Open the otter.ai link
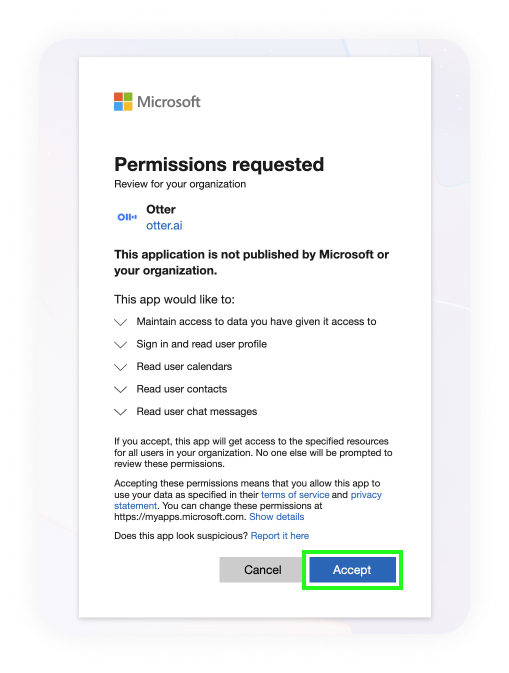Viewport: 509px width, 673px height. click(x=164, y=225)
